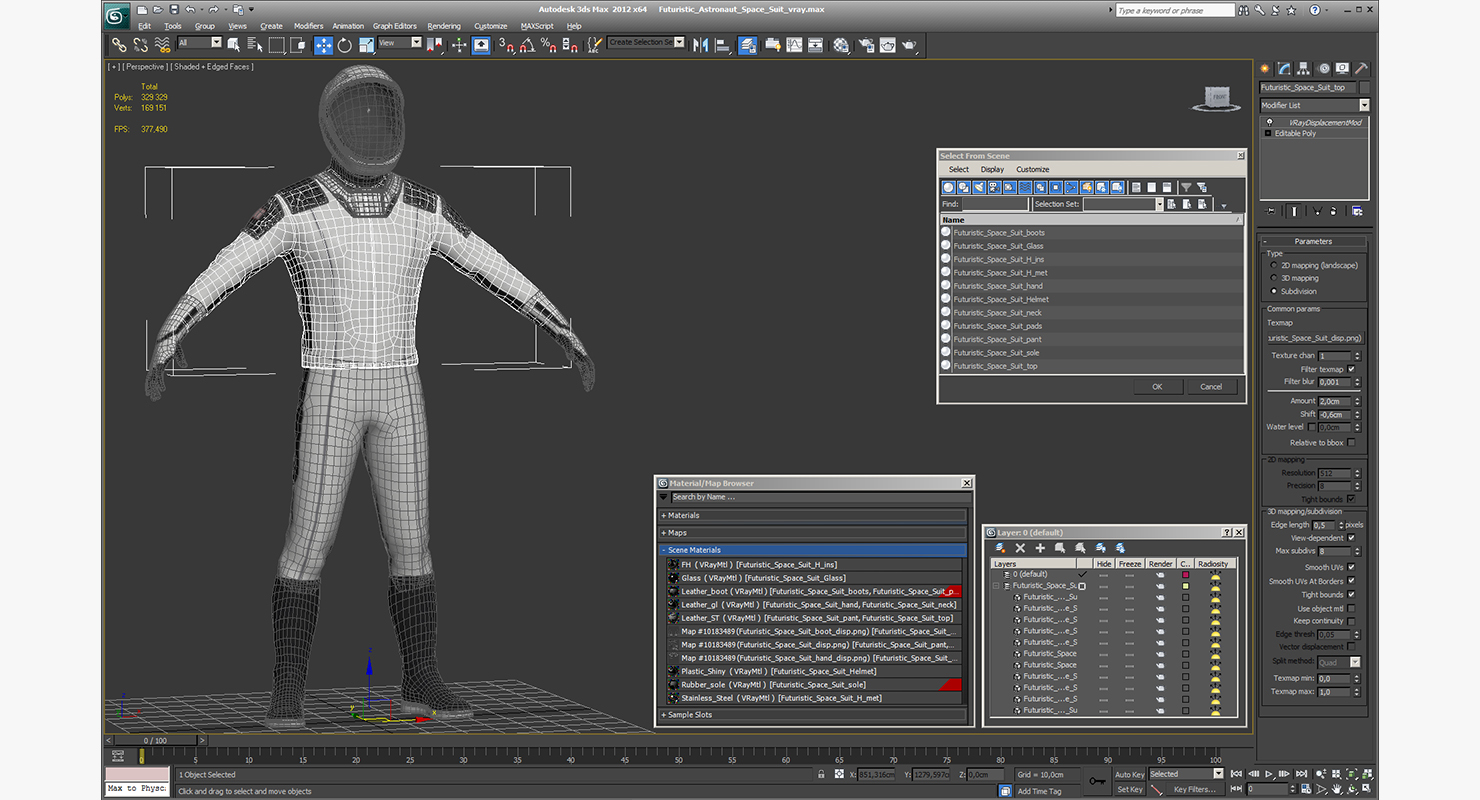Open the Utilities hammer panel icon

[x=1361, y=69]
